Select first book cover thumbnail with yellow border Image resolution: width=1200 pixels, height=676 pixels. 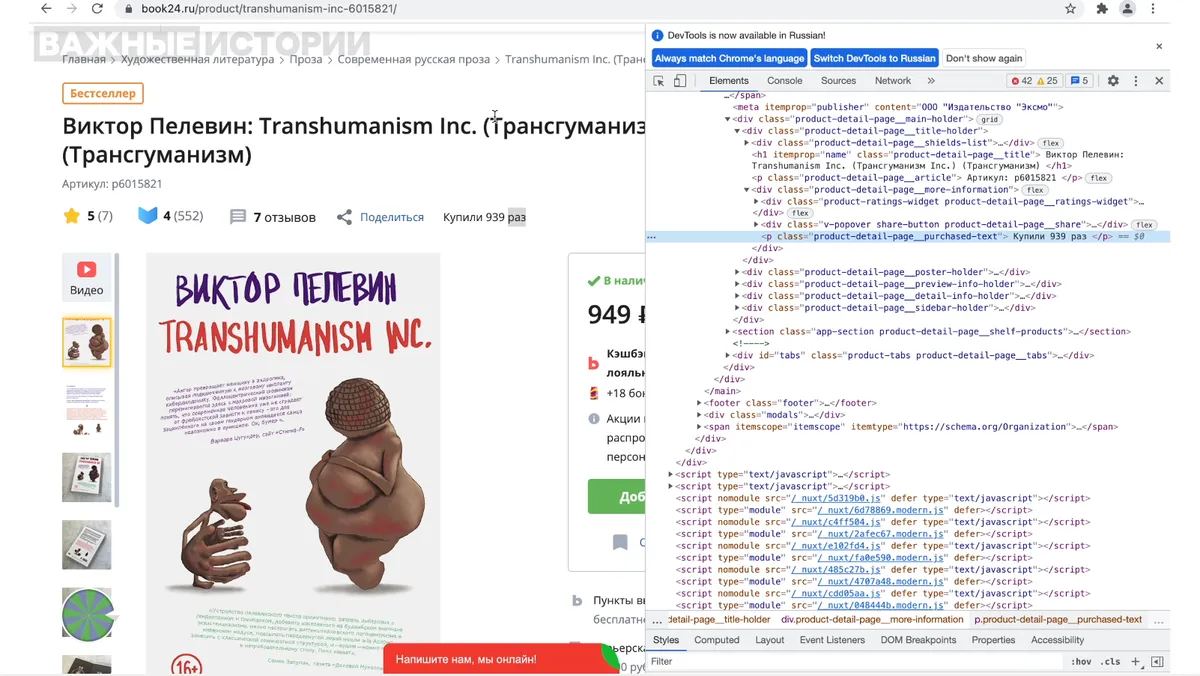(87, 342)
